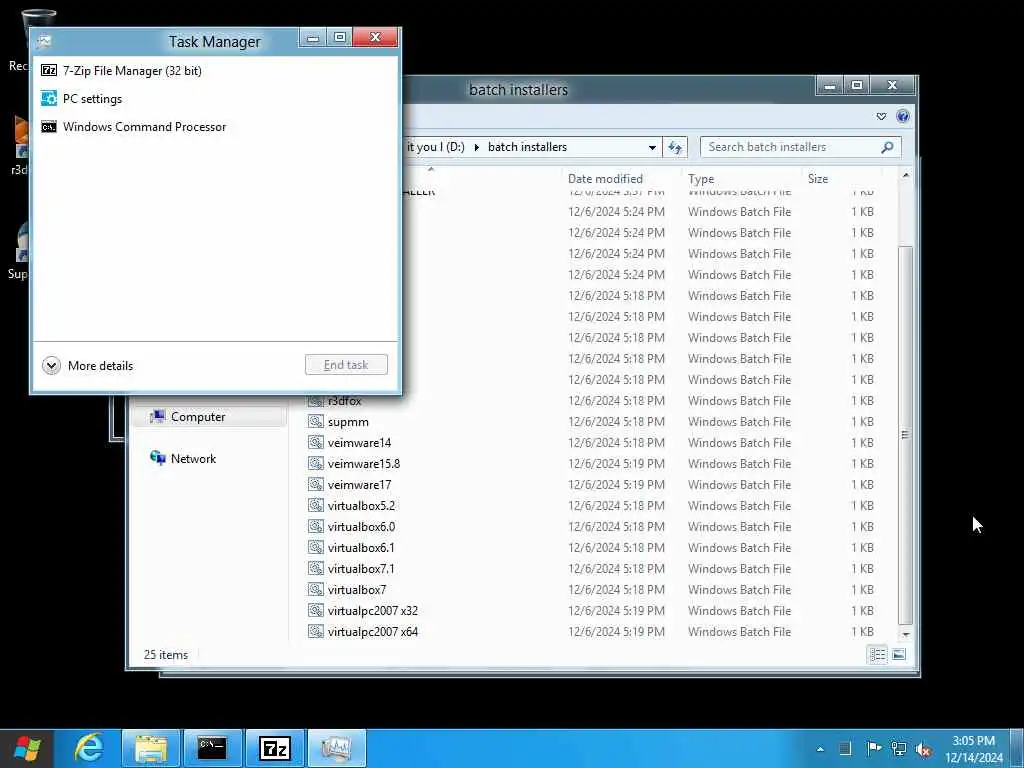
Task: Open Action Center flag in tray
Action: pos(873,749)
